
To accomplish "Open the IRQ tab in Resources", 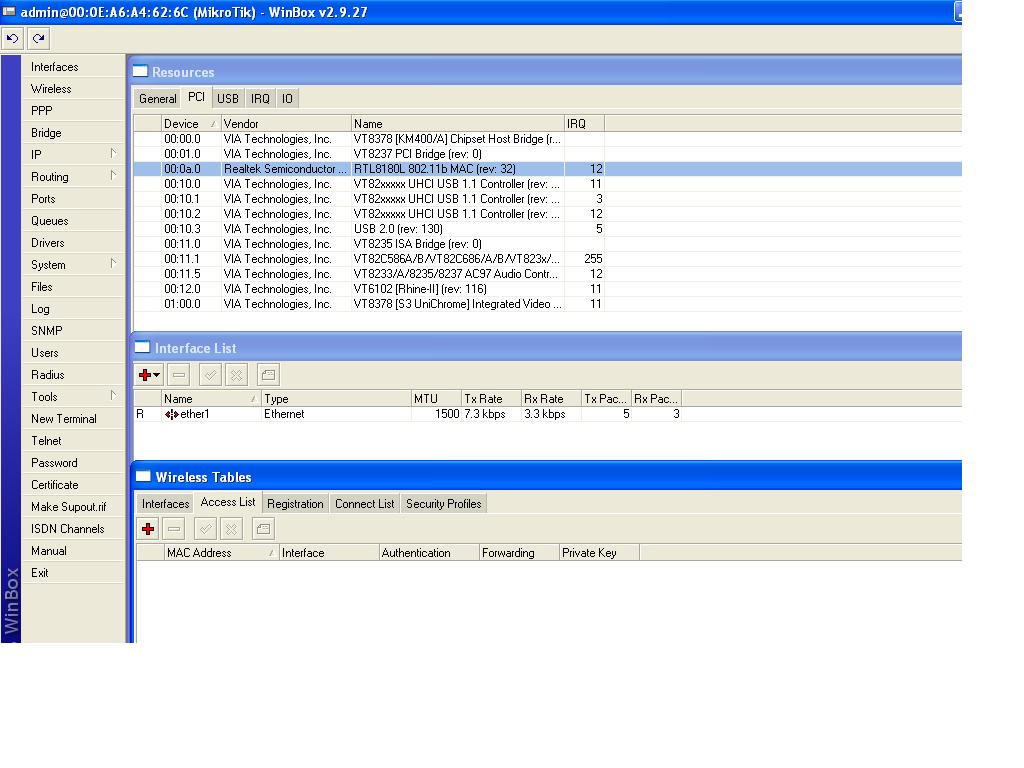I will (260, 99).
